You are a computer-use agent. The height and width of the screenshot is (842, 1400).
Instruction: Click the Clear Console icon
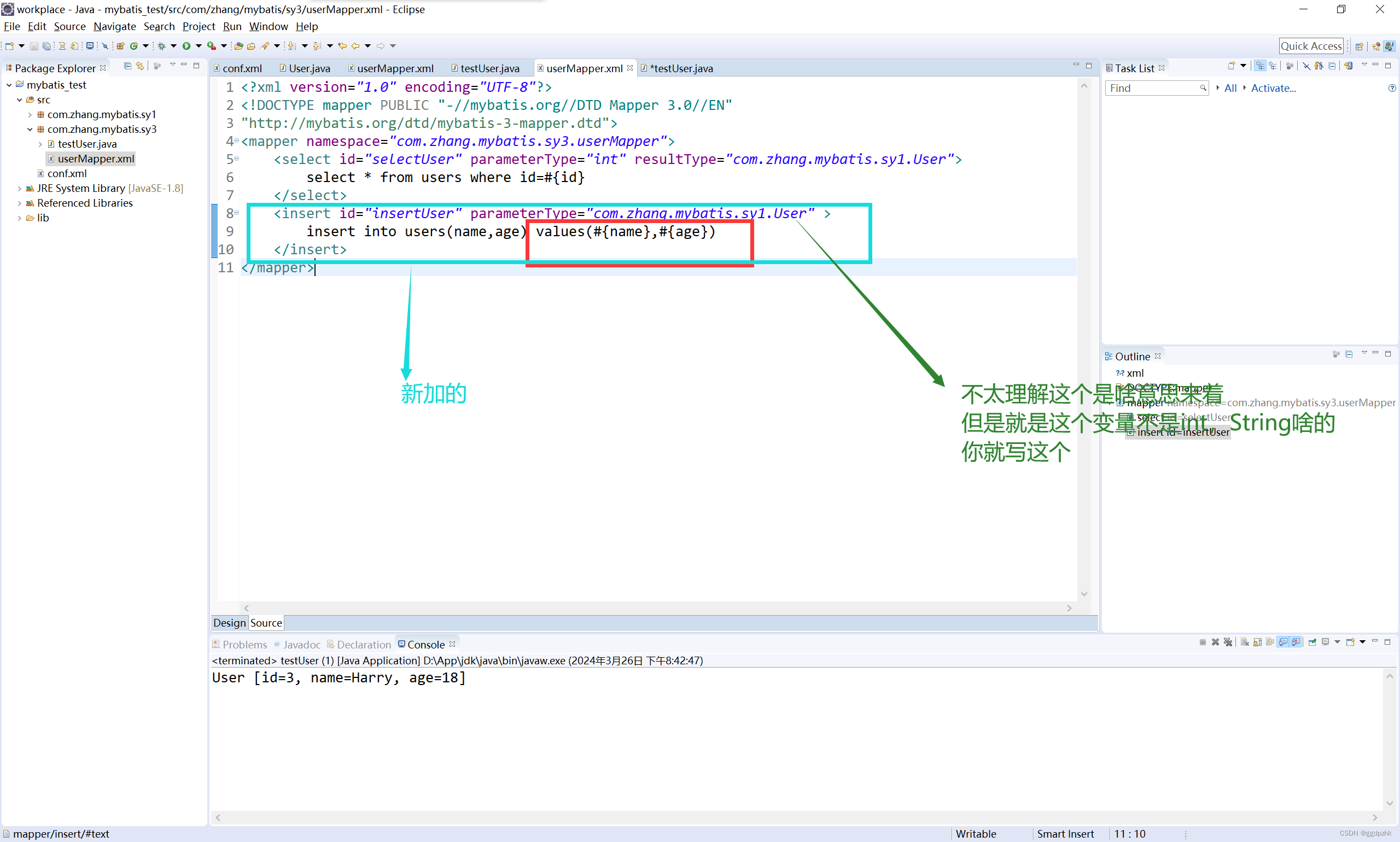coord(1245,642)
